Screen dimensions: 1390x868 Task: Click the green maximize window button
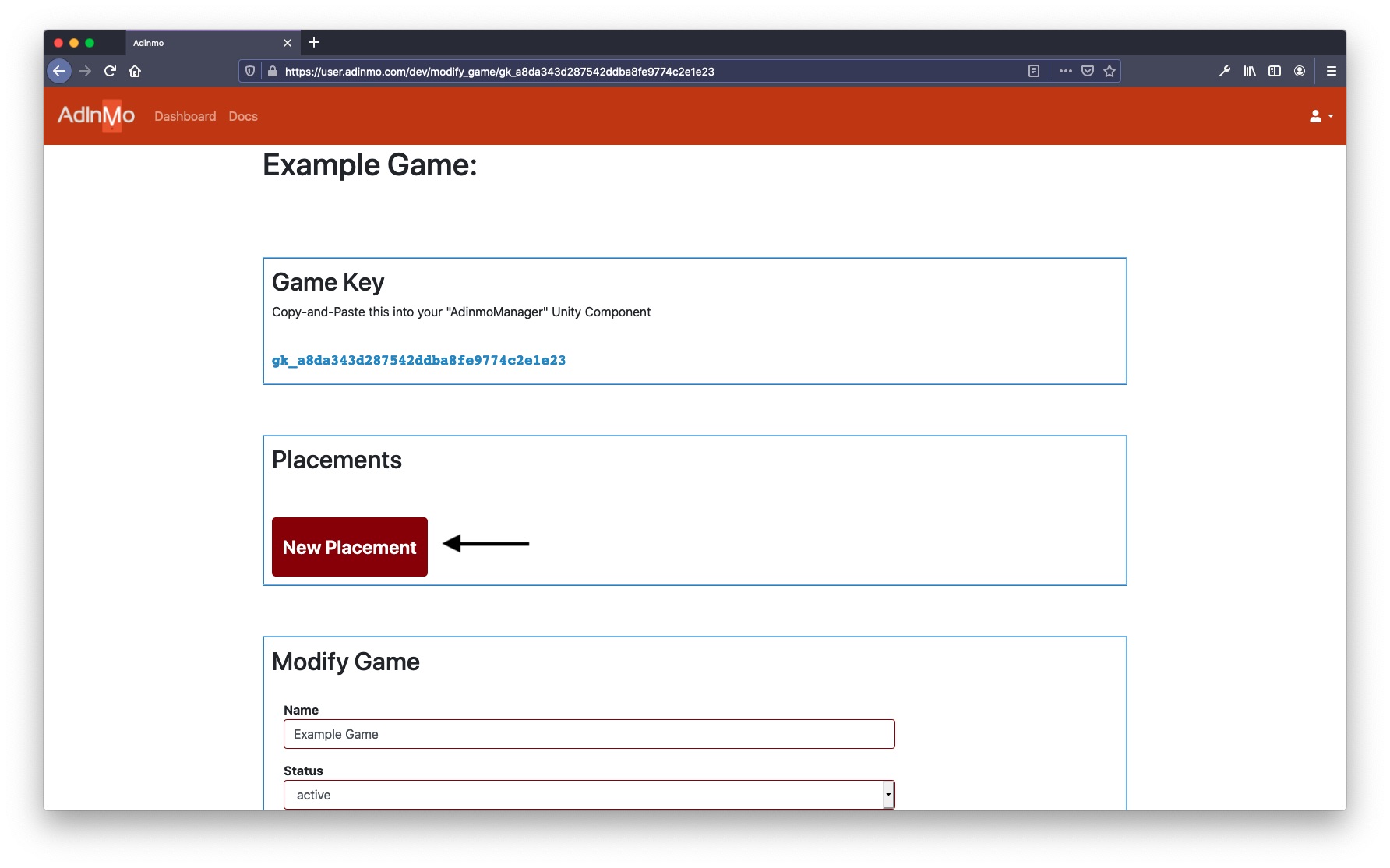click(90, 43)
